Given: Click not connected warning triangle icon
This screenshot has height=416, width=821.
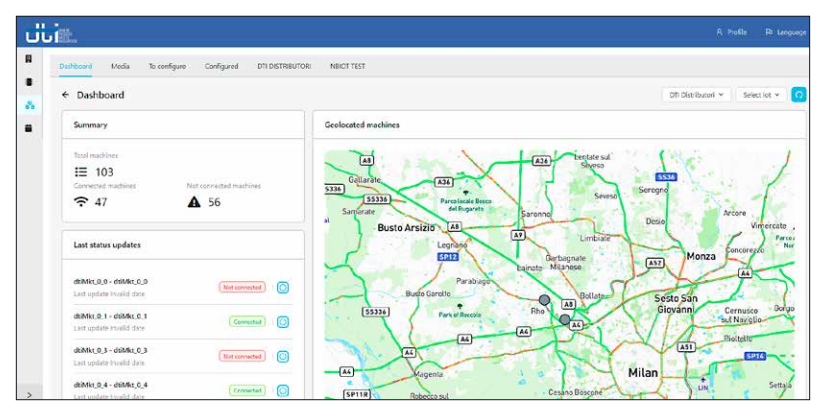Looking at the screenshot, I should pos(194,202).
